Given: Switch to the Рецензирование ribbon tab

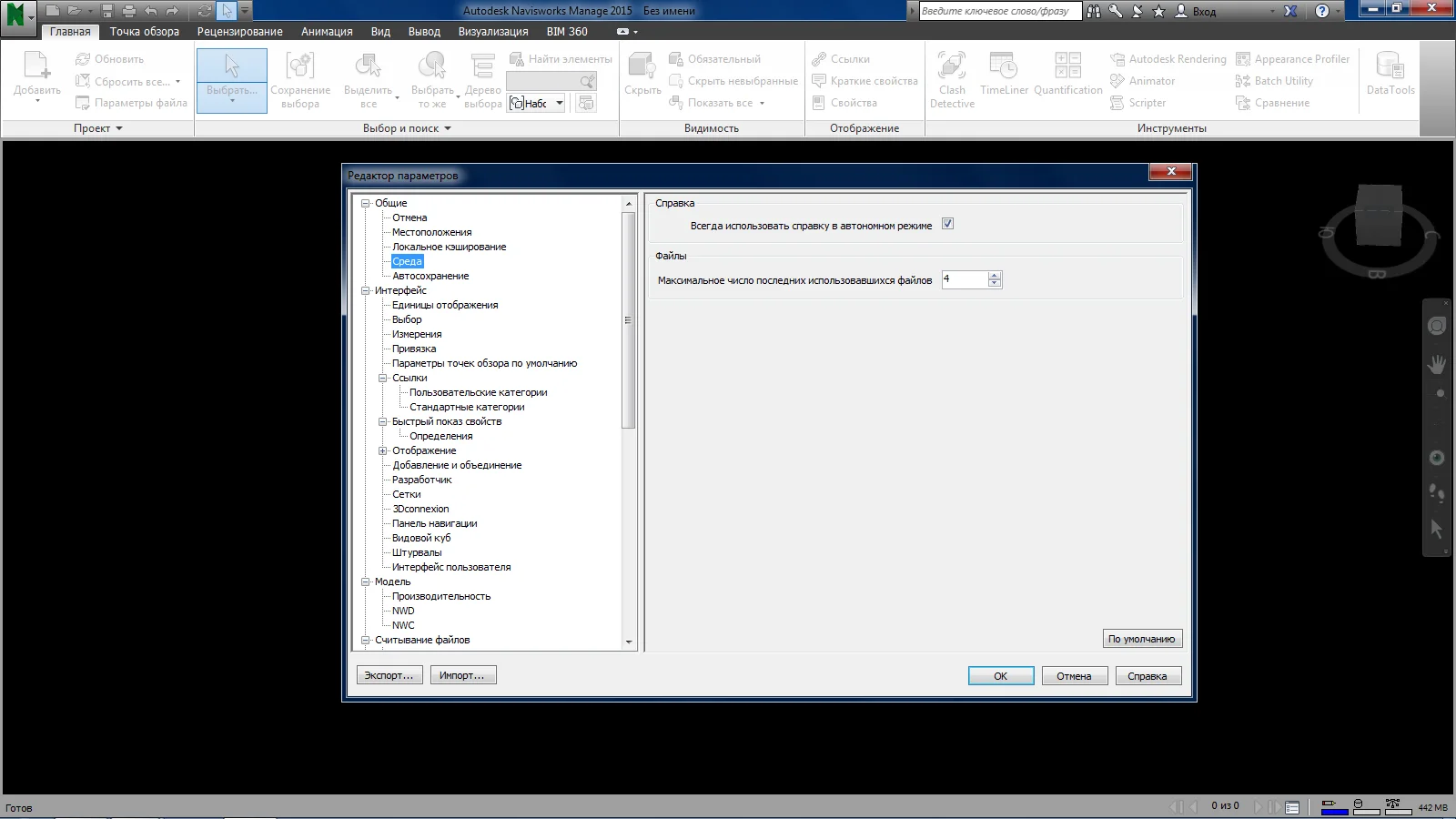Looking at the screenshot, I should tap(239, 31).
